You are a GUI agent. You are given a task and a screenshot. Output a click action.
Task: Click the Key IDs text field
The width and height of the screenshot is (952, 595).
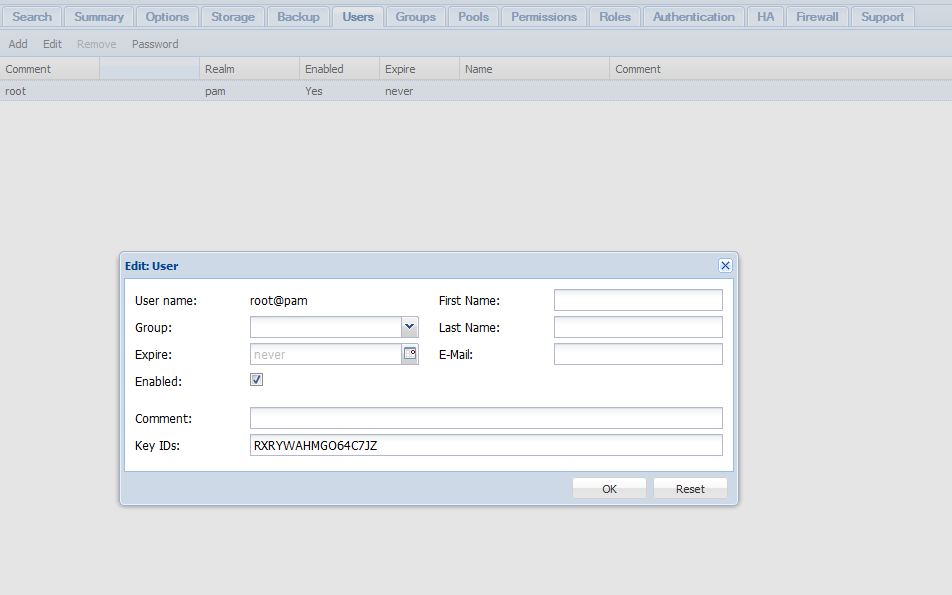coord(485,445)
